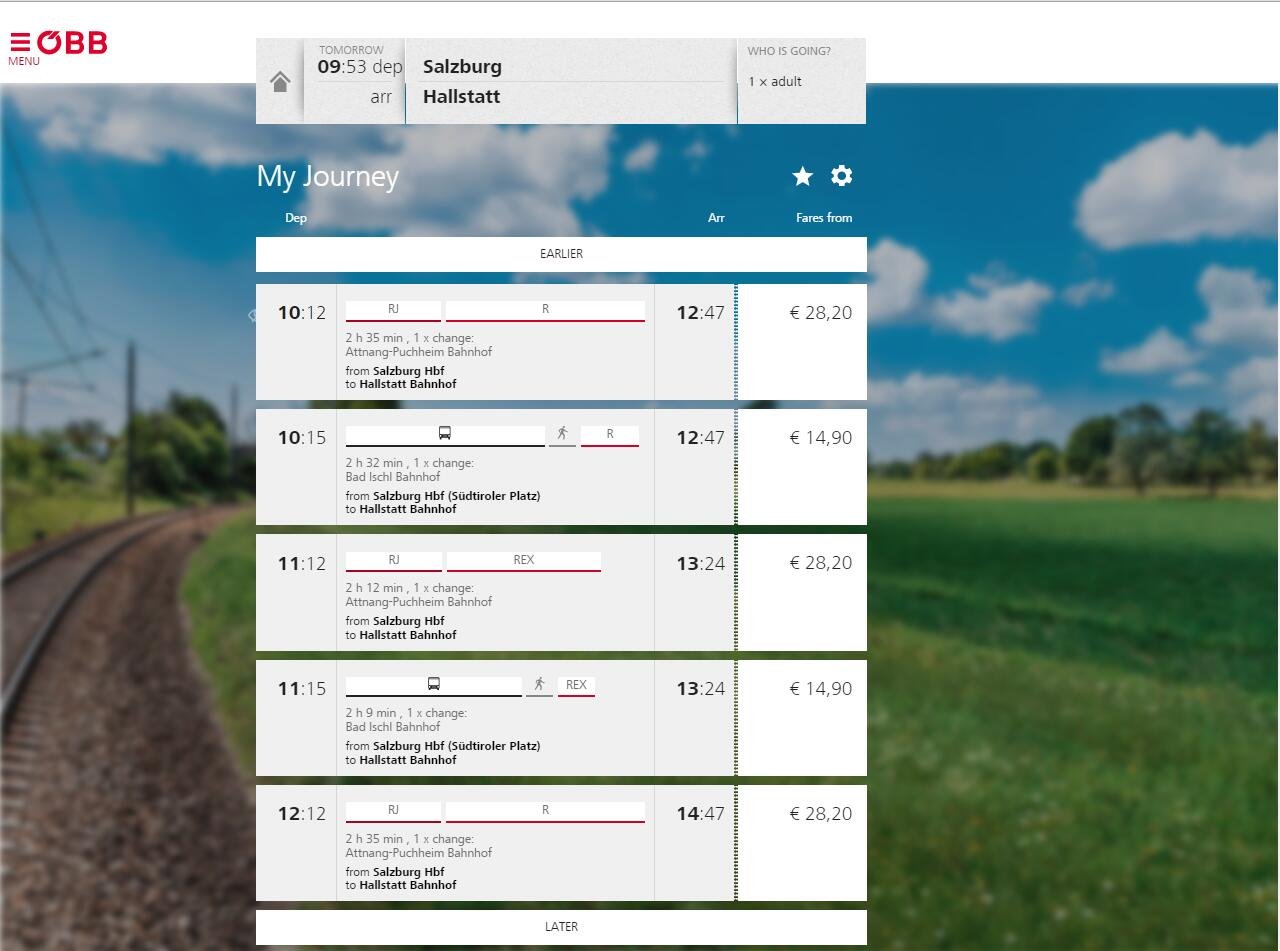
Task: Change the 09:53 departure time
Action: click(359, 67)
